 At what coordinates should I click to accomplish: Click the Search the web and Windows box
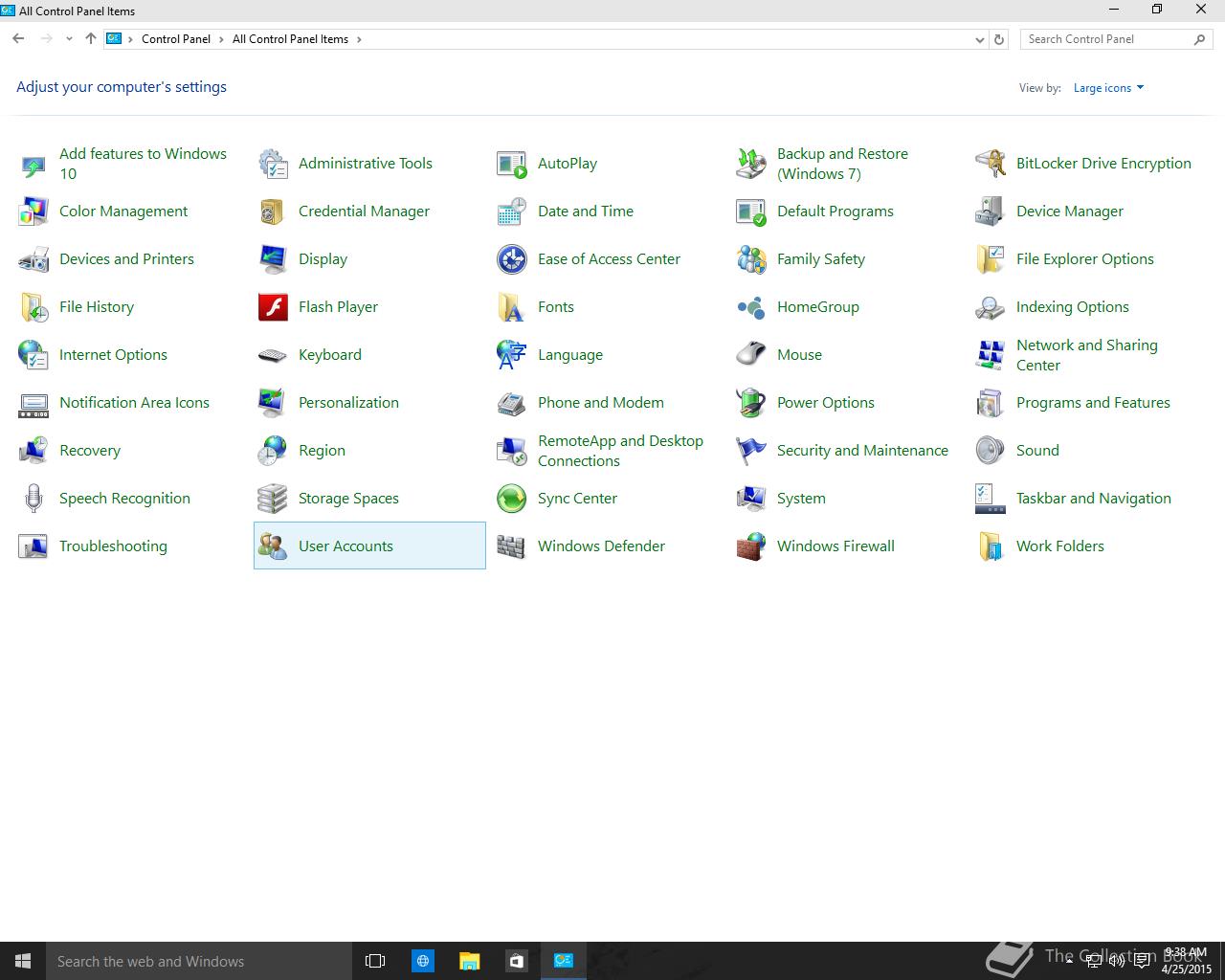coord(199,961)
